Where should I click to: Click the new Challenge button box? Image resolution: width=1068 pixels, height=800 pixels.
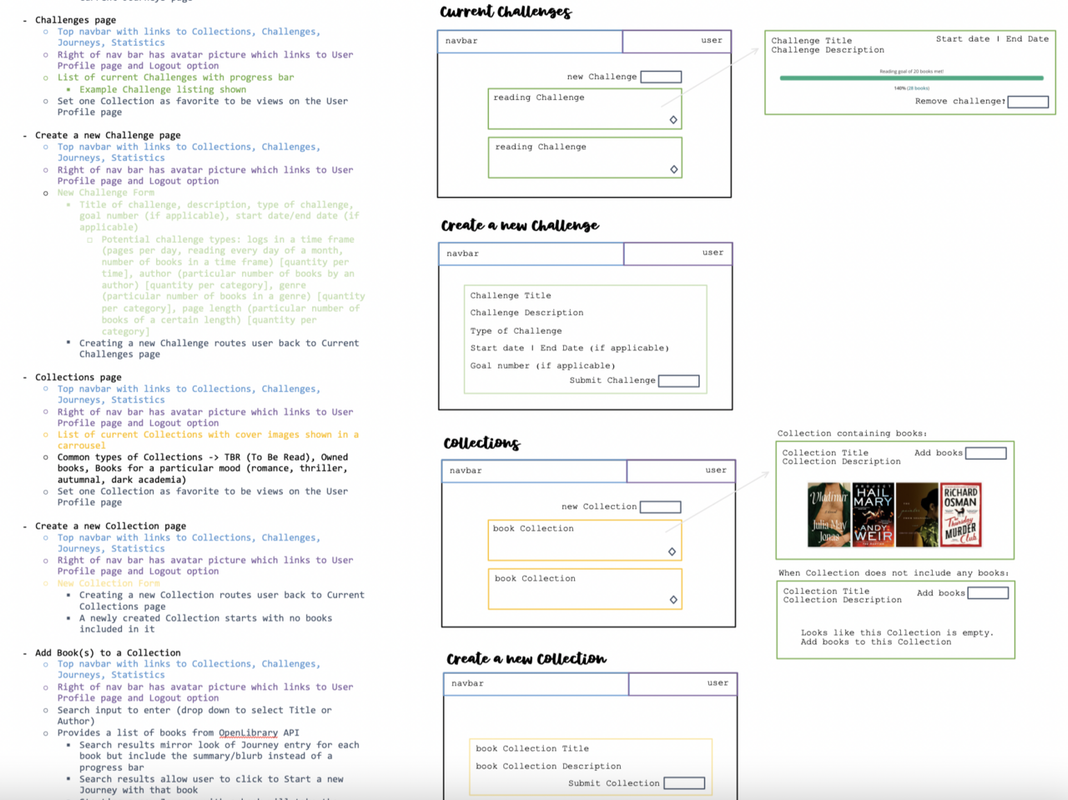(x=661, y=77)
